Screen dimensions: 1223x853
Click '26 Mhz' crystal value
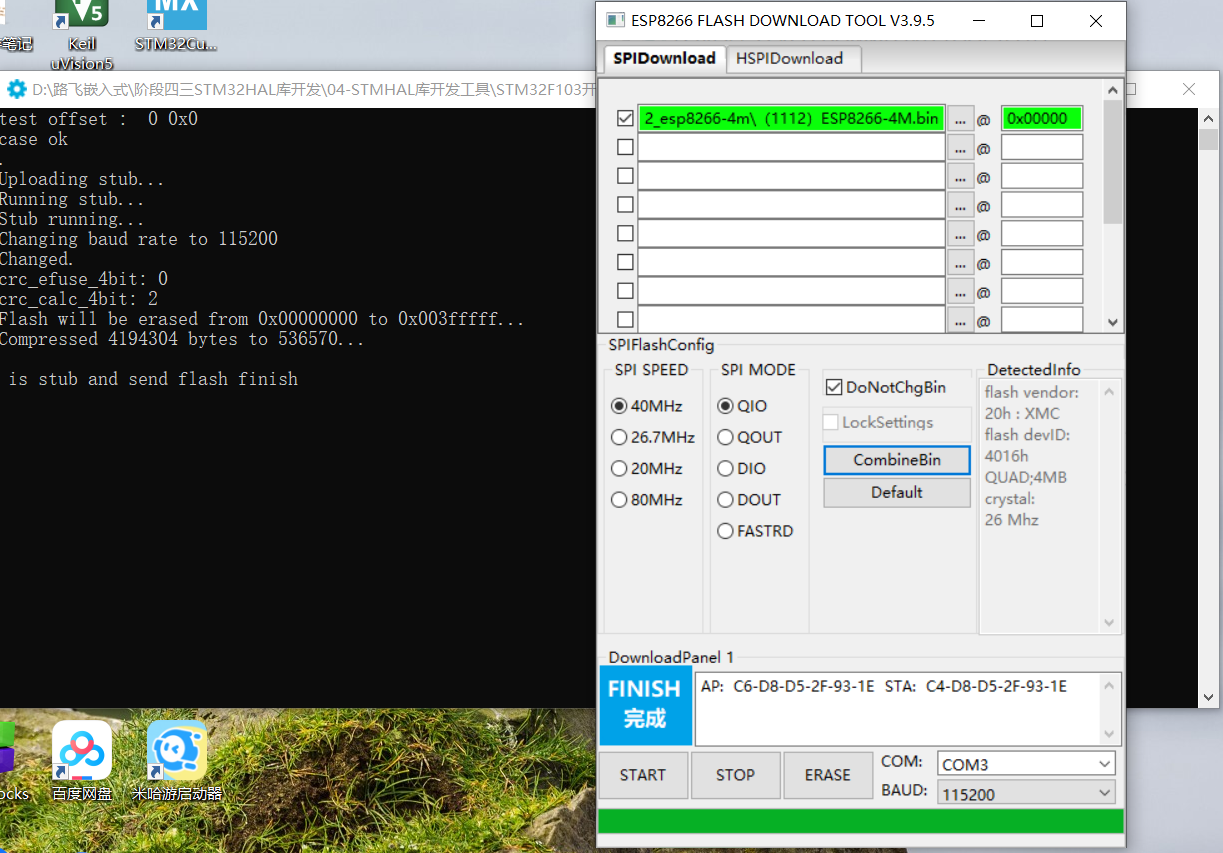point(1011,520)
